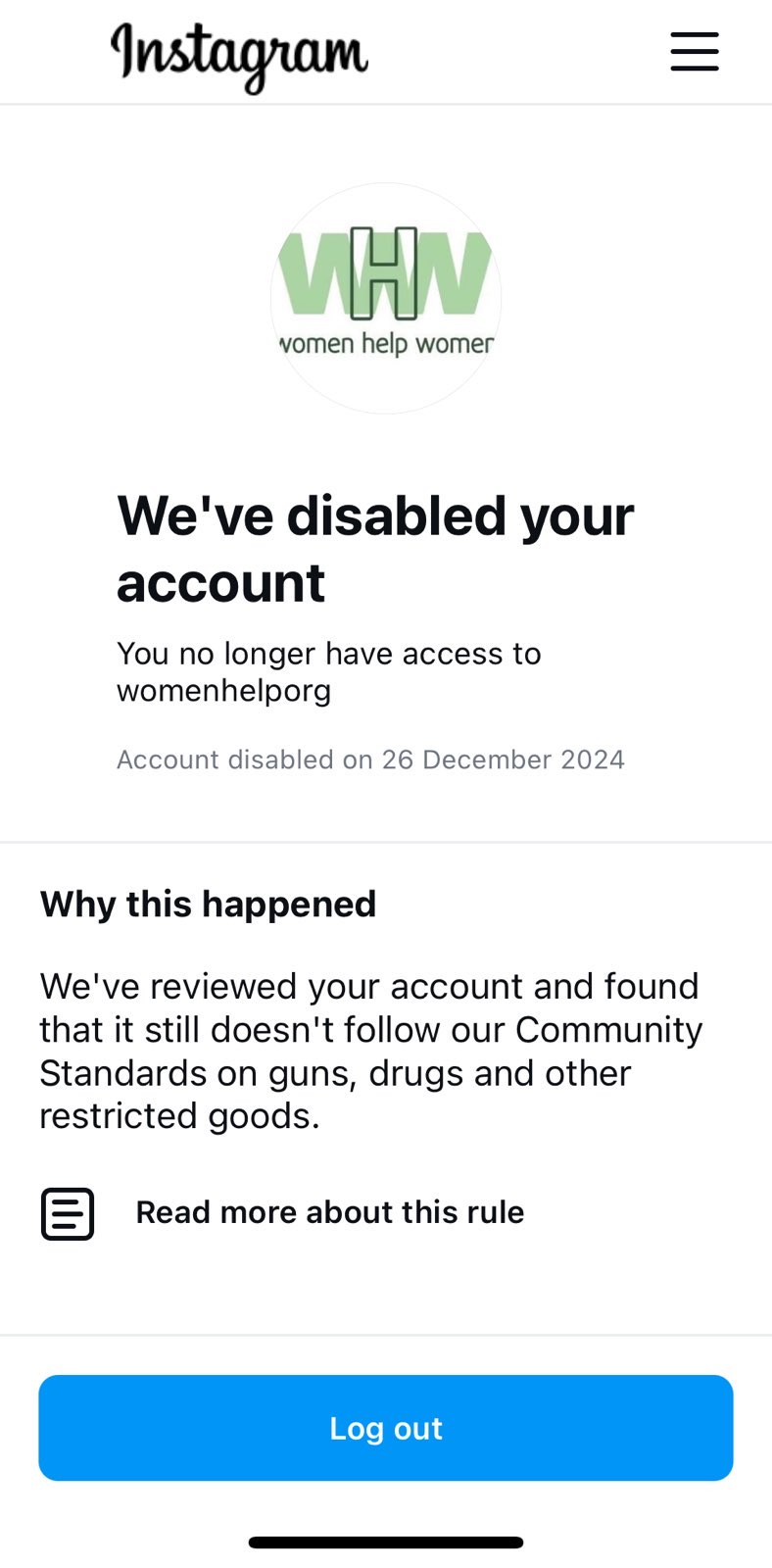Viewport: 772px width, 1568px height.
Task: Select the green 'women help women' avatar
Action: click(x=386, y=297)
